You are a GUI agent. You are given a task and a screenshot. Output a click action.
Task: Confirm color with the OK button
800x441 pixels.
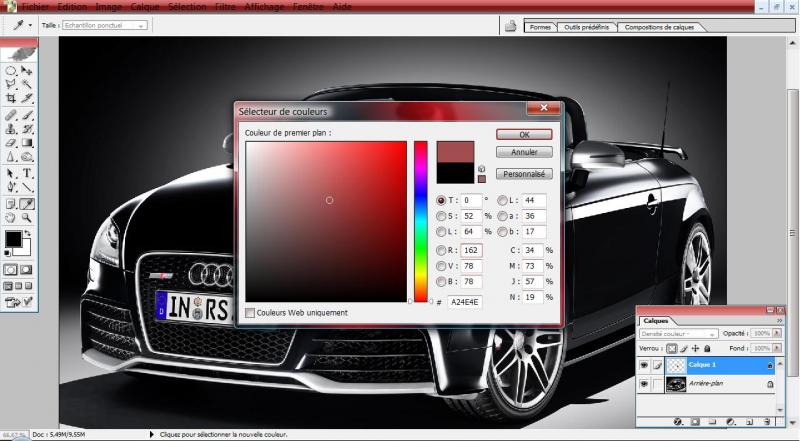point(524,135)
